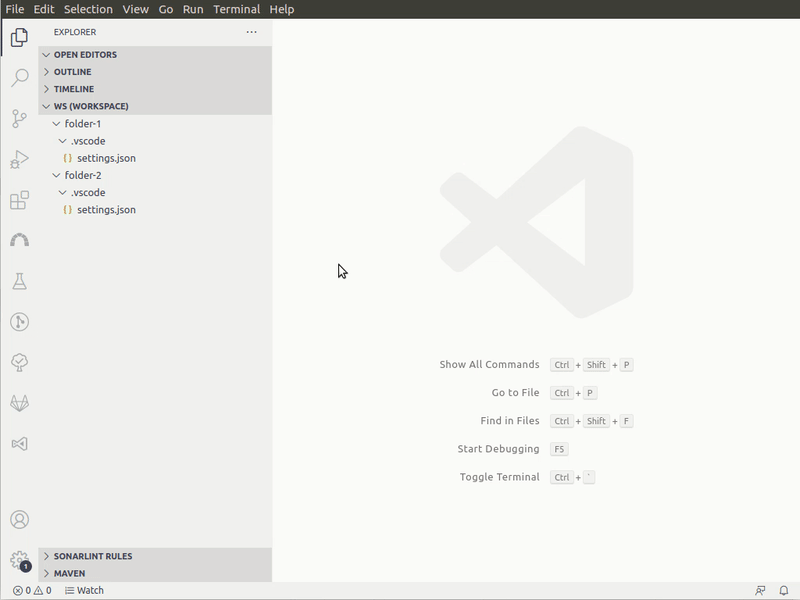Image resolution: width=800 pixels, height=600 pixels.
Task: Click the EXPLORER panel title
Action: pyautogui.click(x=75, y=32)
